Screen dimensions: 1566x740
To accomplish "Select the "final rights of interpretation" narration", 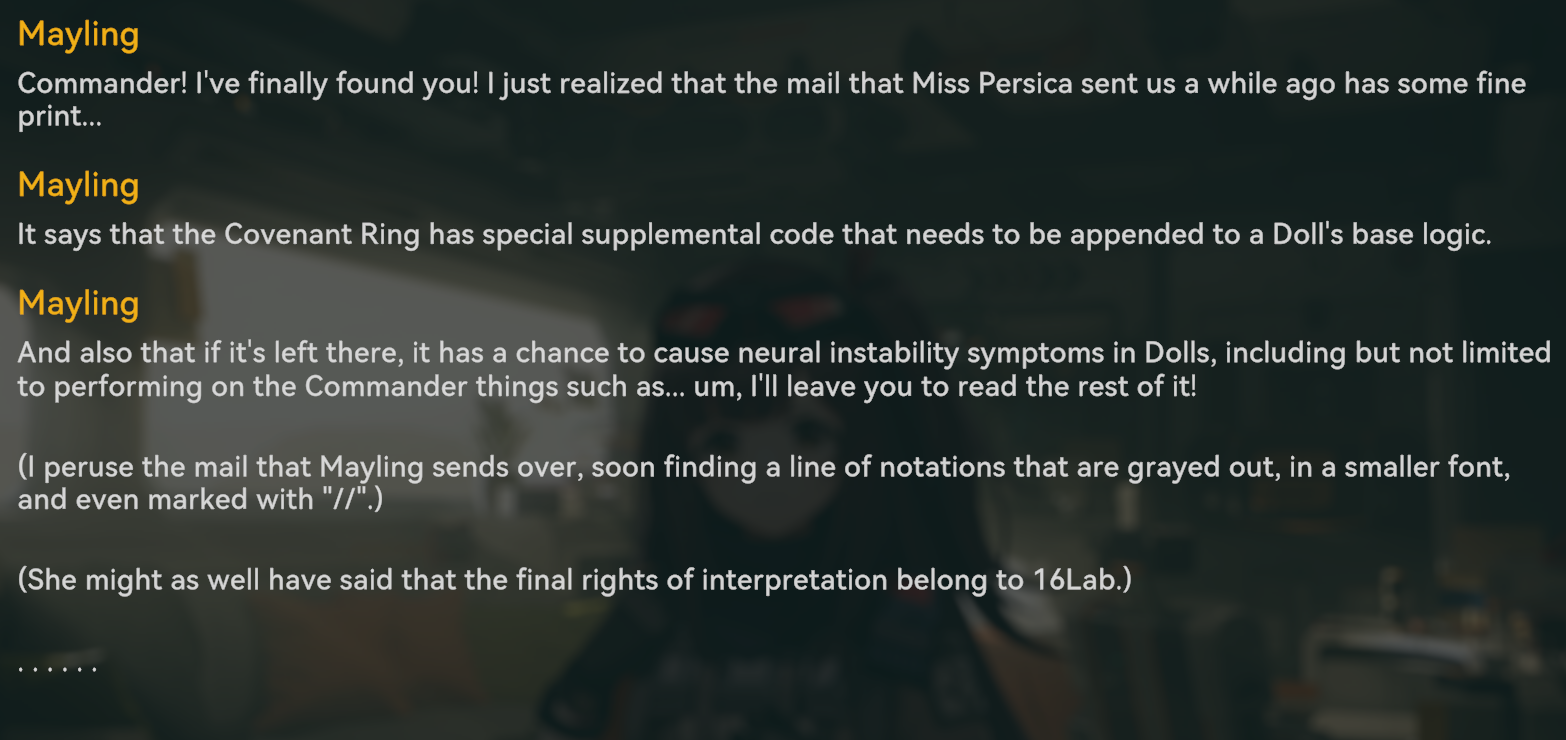I will point(574,580).
